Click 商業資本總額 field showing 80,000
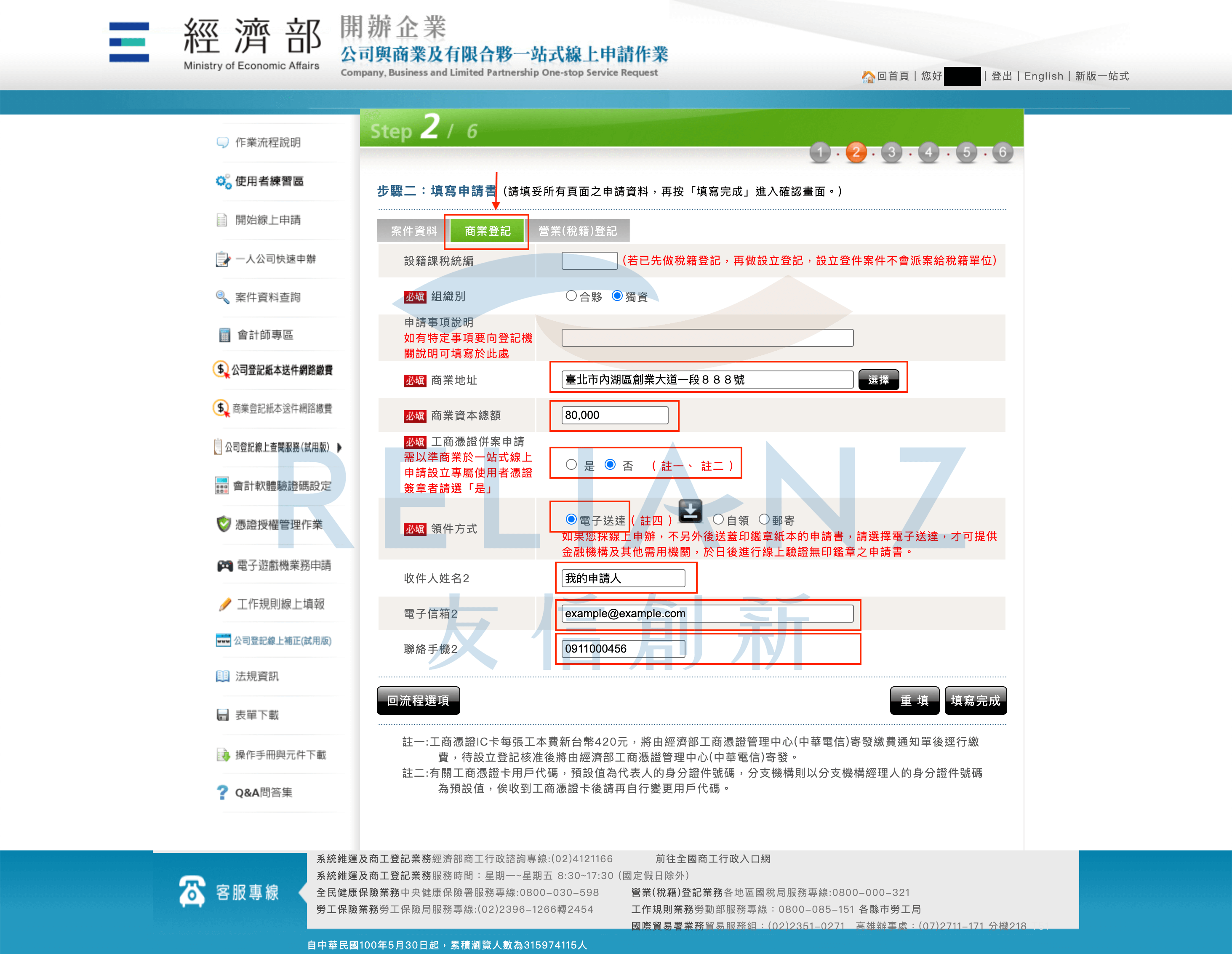 click(x=615, y=415)
